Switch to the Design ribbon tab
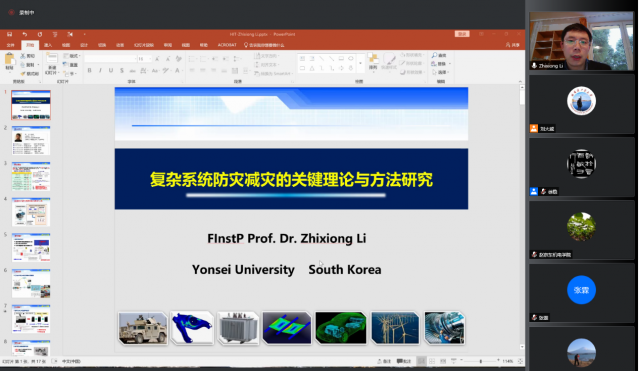Screen dimensions: 640x371 (x=84, y=45)
